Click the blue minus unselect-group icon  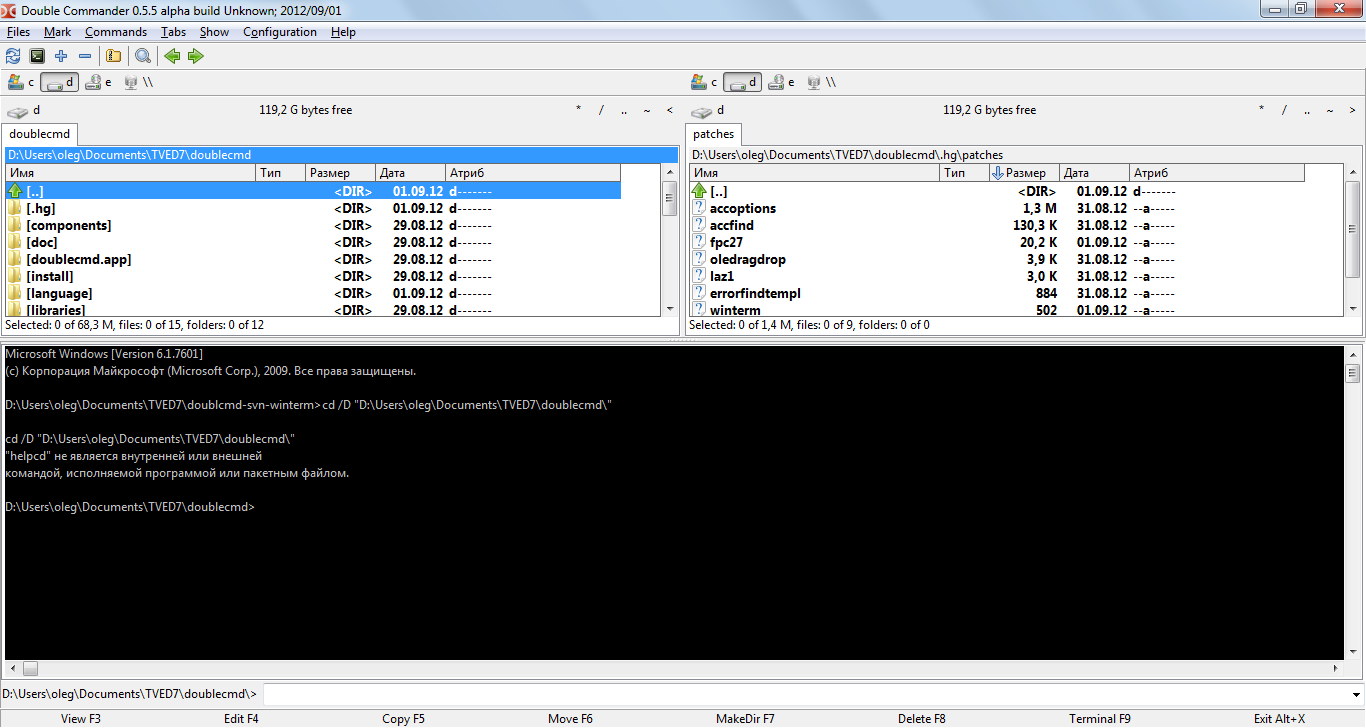[85, 56]
